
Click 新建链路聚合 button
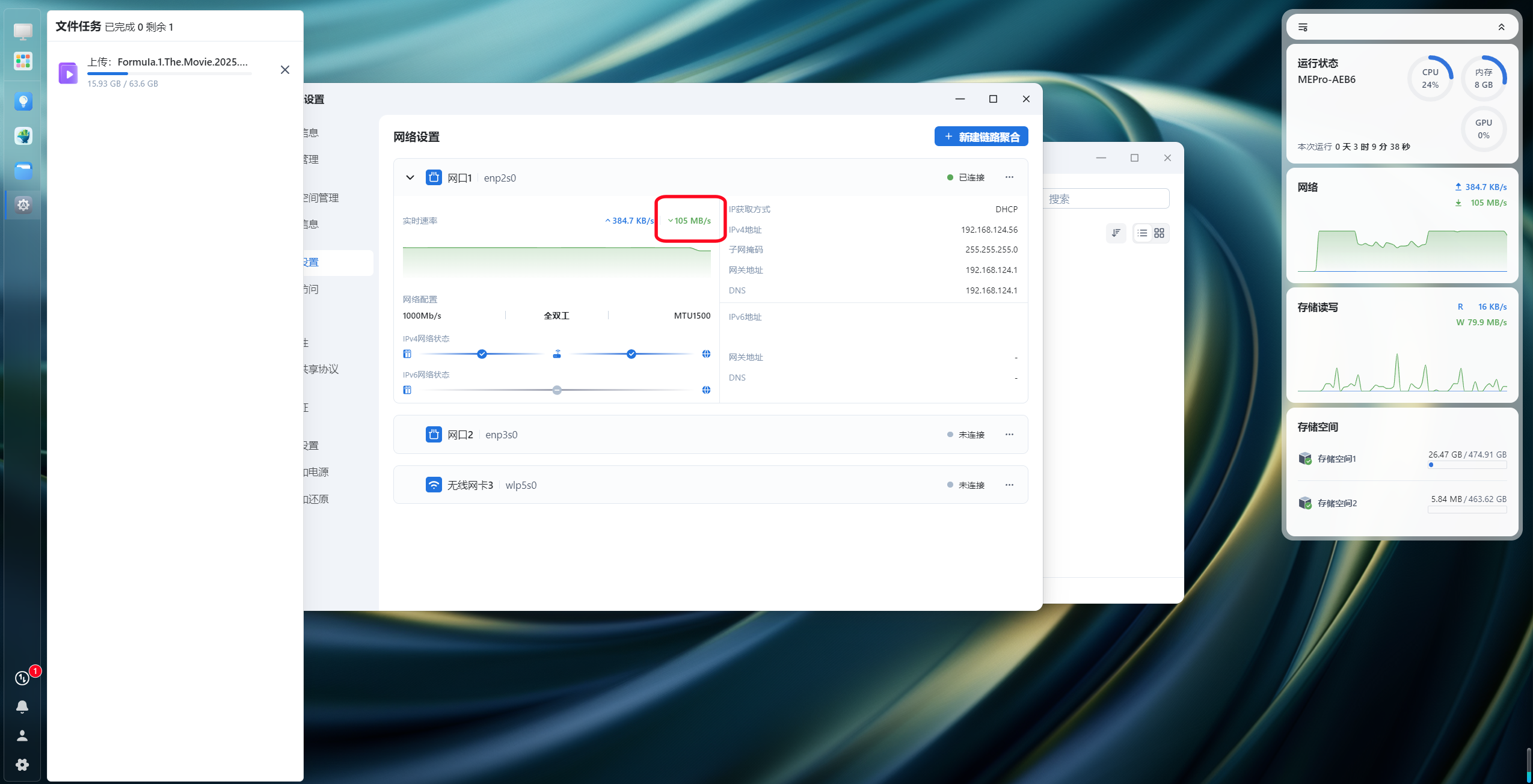pyautogui.click(x=981, y=136)
